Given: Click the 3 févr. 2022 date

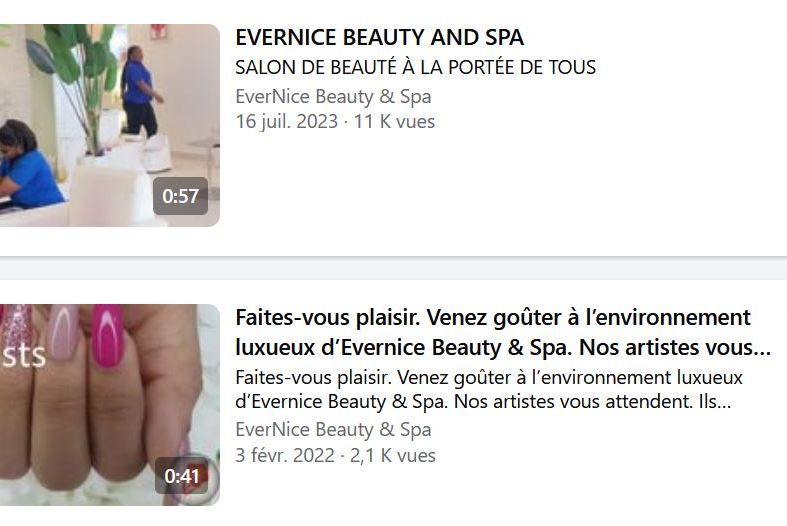Looking at the screenshot, I should [285, 456].
